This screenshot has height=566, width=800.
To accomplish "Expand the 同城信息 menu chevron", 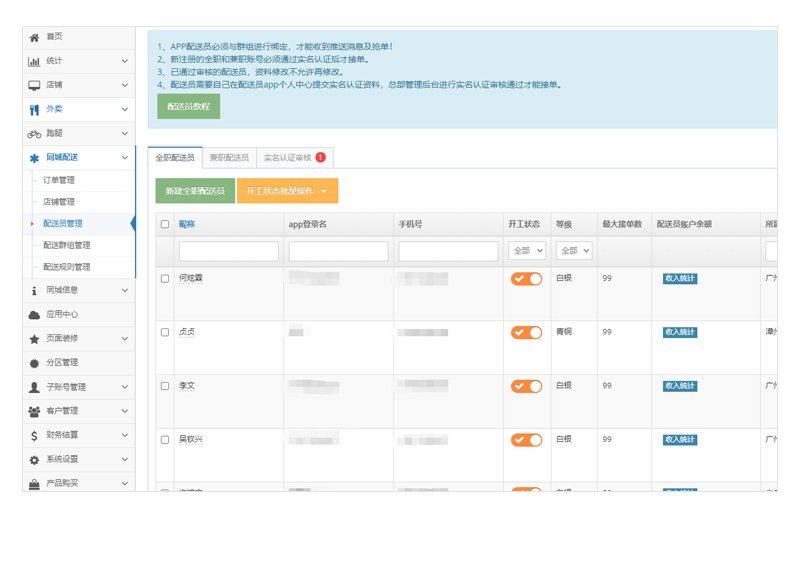I will click(x=125, y=290).
